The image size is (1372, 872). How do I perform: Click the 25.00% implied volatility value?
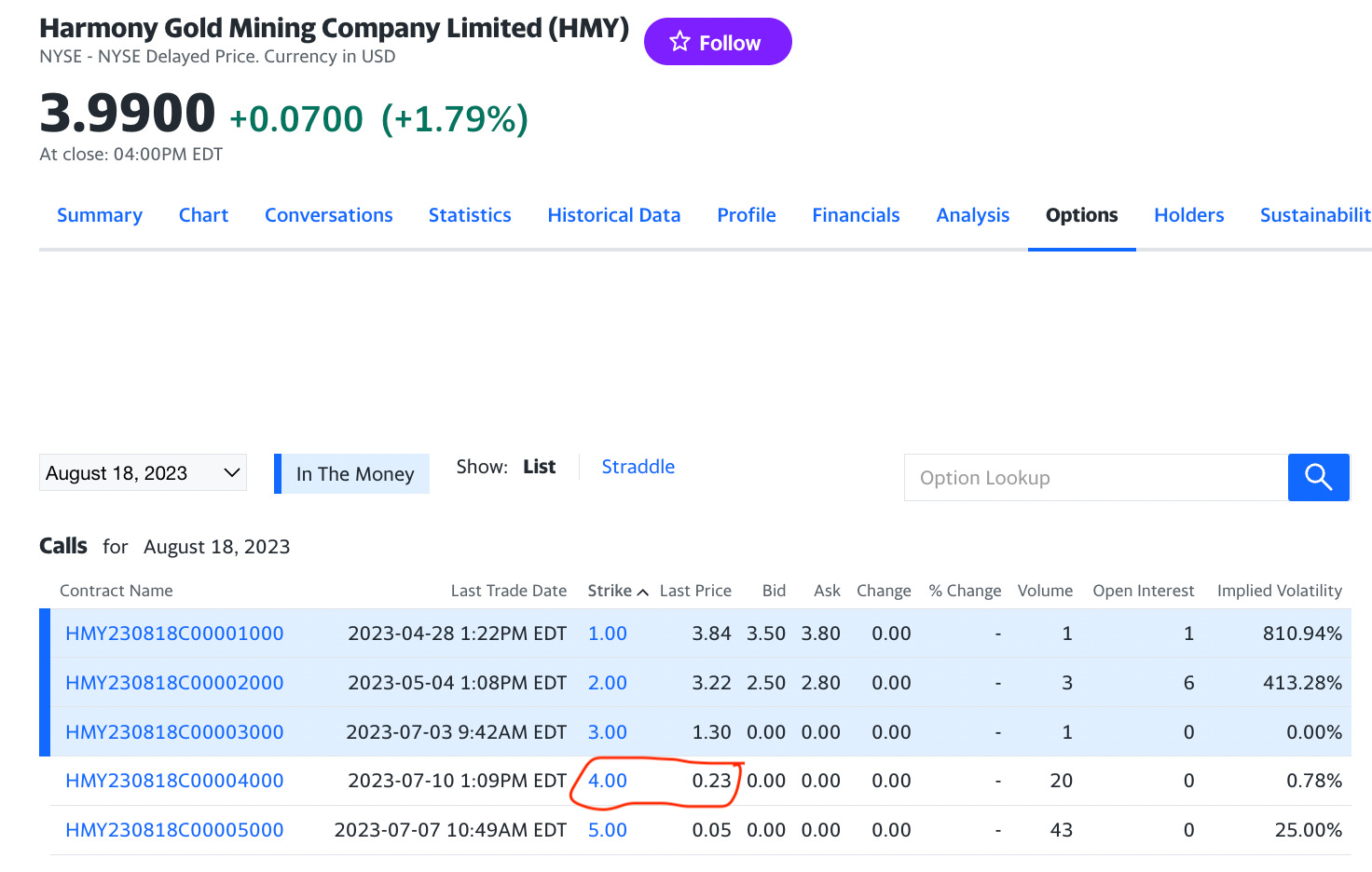coord(1309,830)
